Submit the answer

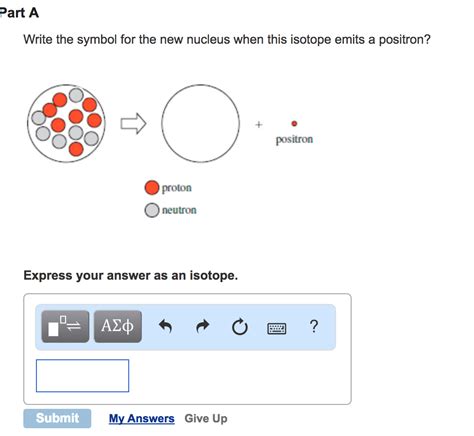[57, 418]
